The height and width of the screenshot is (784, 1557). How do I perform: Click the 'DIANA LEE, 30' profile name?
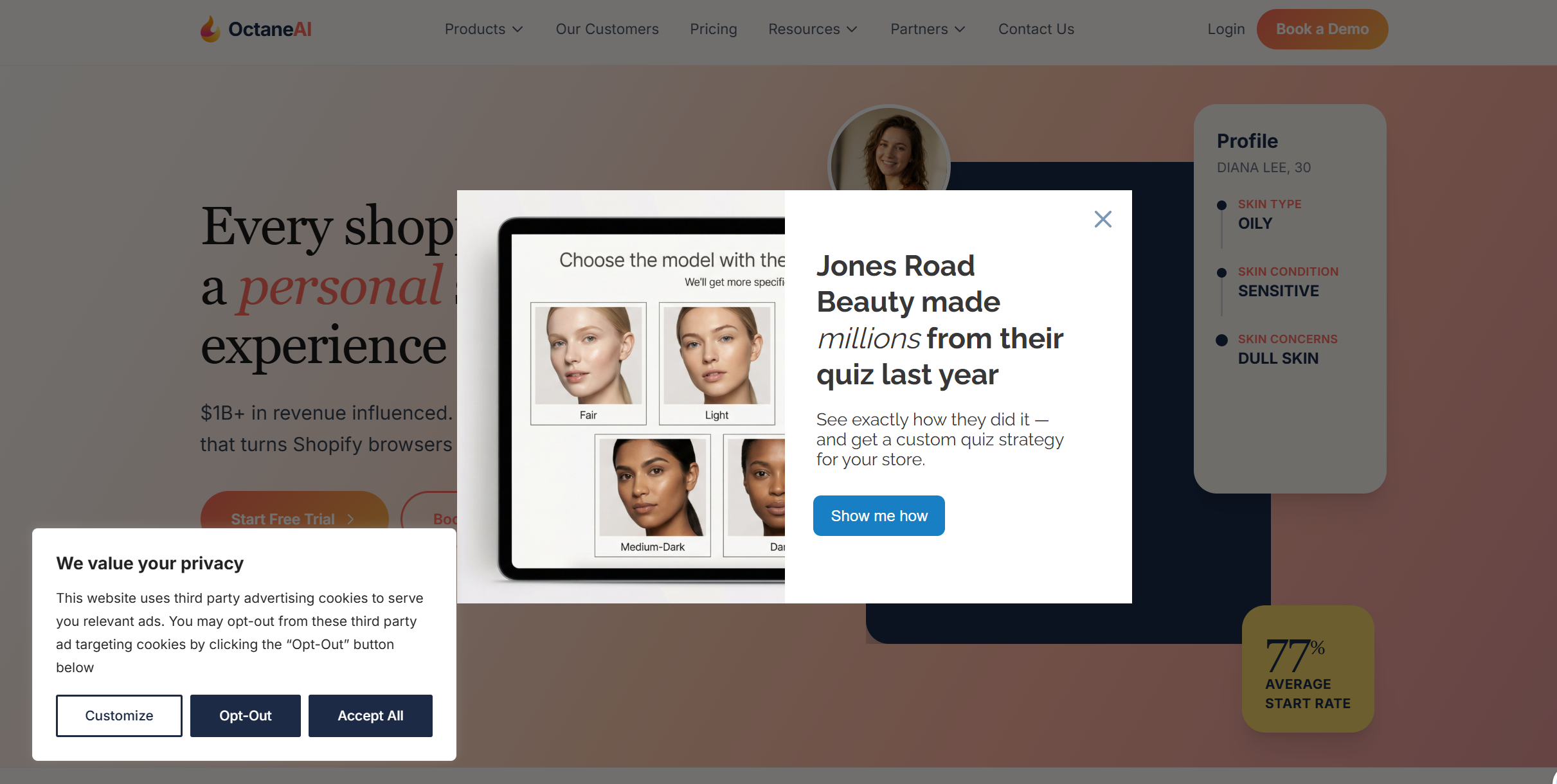coord(1264,167)
